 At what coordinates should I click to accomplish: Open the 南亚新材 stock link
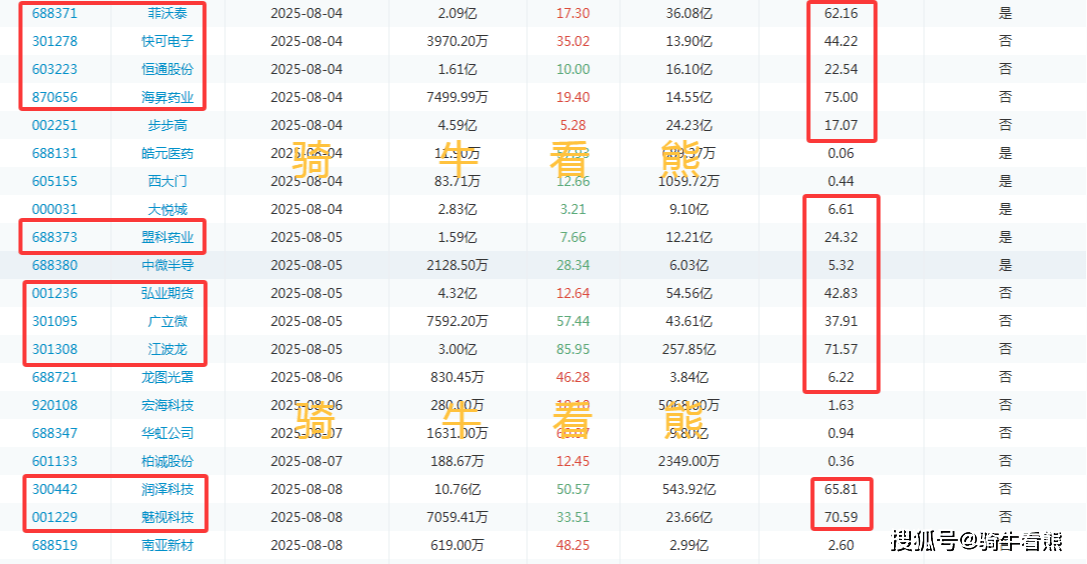click(x=167, y=546)
